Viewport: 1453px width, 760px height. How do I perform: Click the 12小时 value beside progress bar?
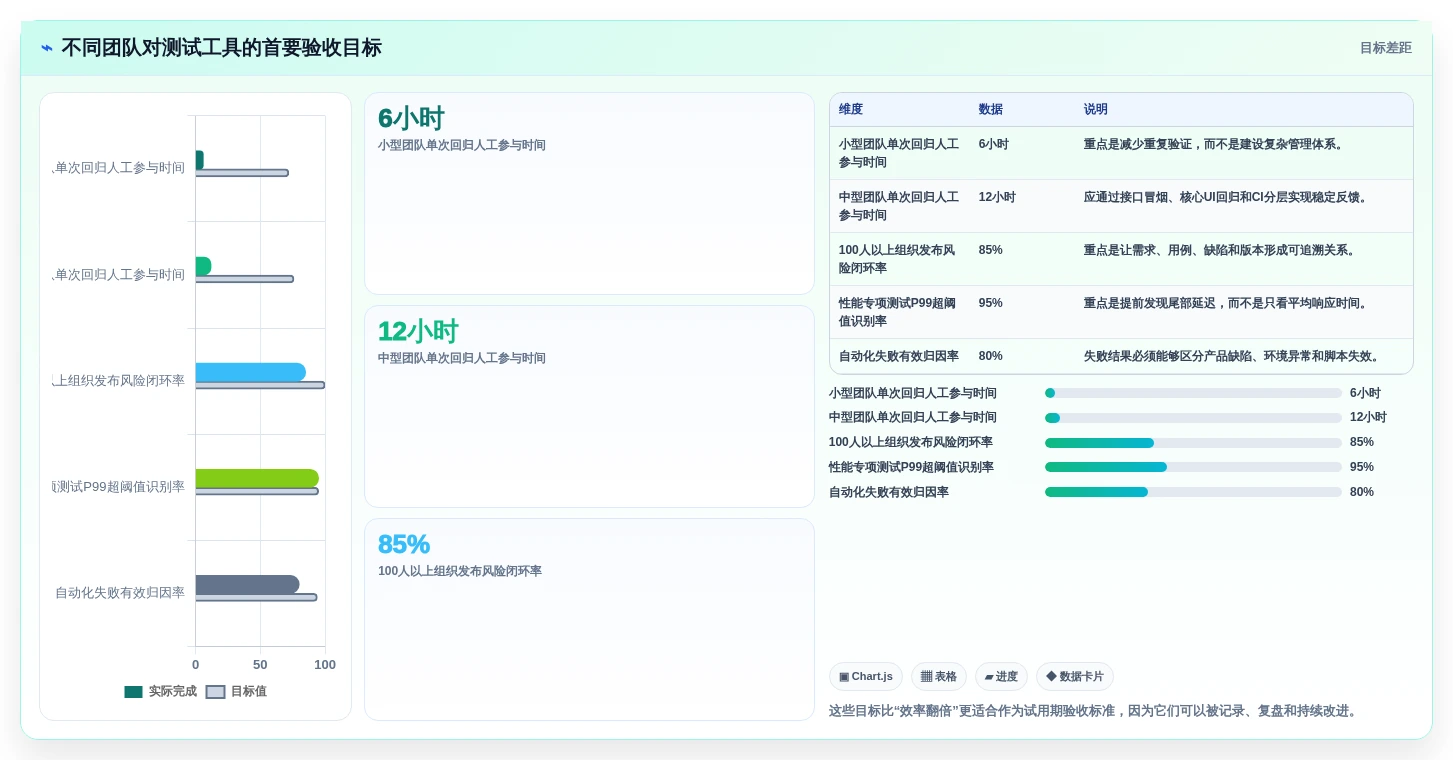[x=1368, y=418]
